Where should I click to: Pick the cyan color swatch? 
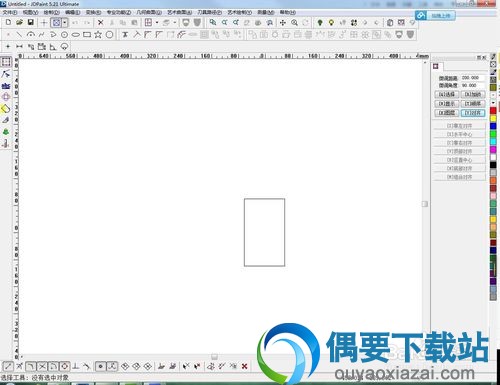pyautogui.click(x=493, y=142)
